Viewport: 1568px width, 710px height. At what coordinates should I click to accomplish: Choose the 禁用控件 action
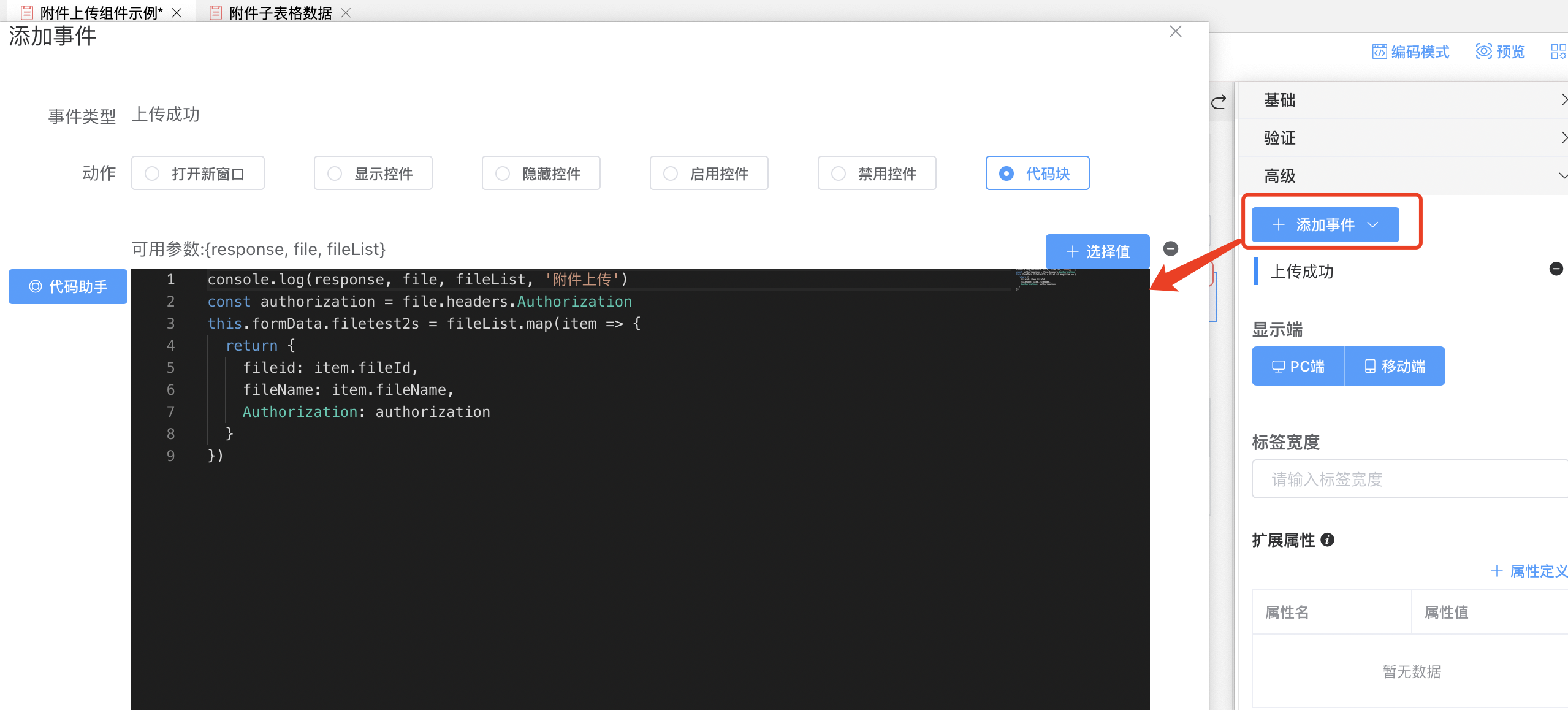[x=877, y=174]
